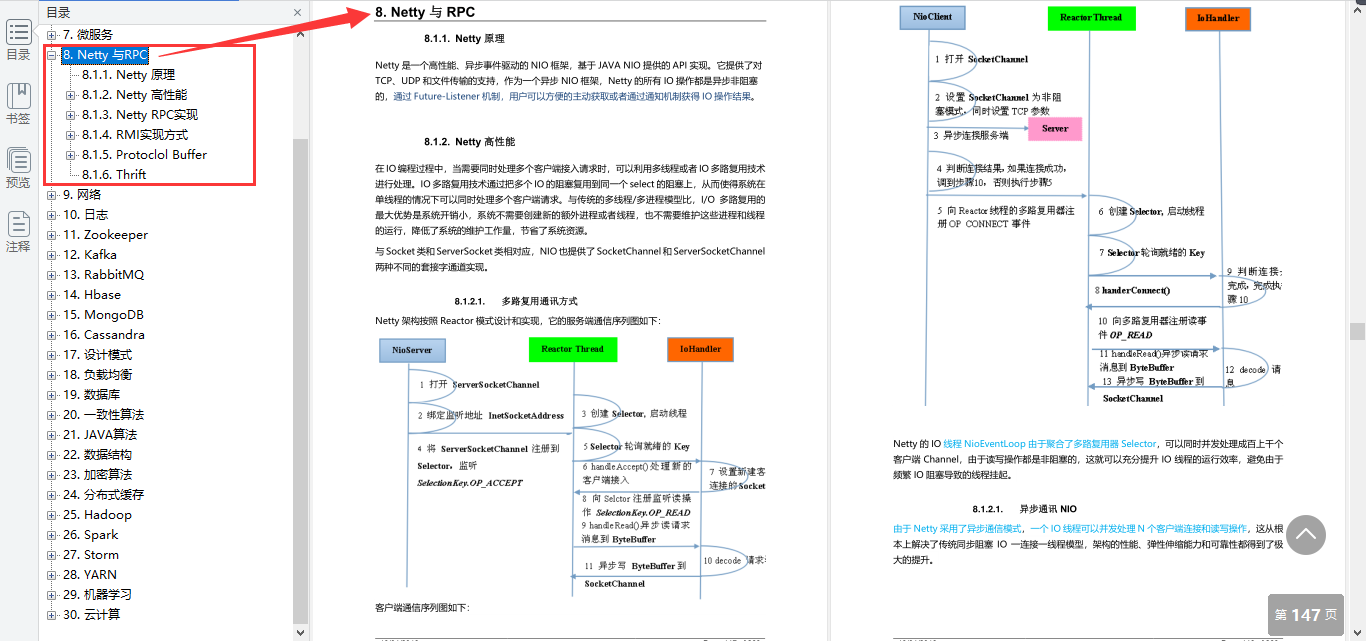The image size is (1366, 641).
Task: Click the outline panel vertical scrollbar thumb
Action: (x=300, y=380)
